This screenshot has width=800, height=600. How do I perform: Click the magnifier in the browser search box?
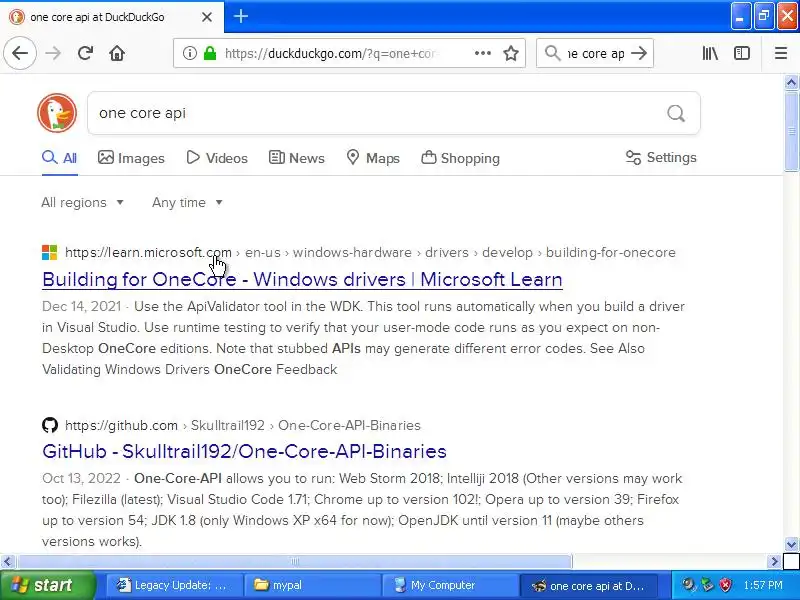click(553, 53)
